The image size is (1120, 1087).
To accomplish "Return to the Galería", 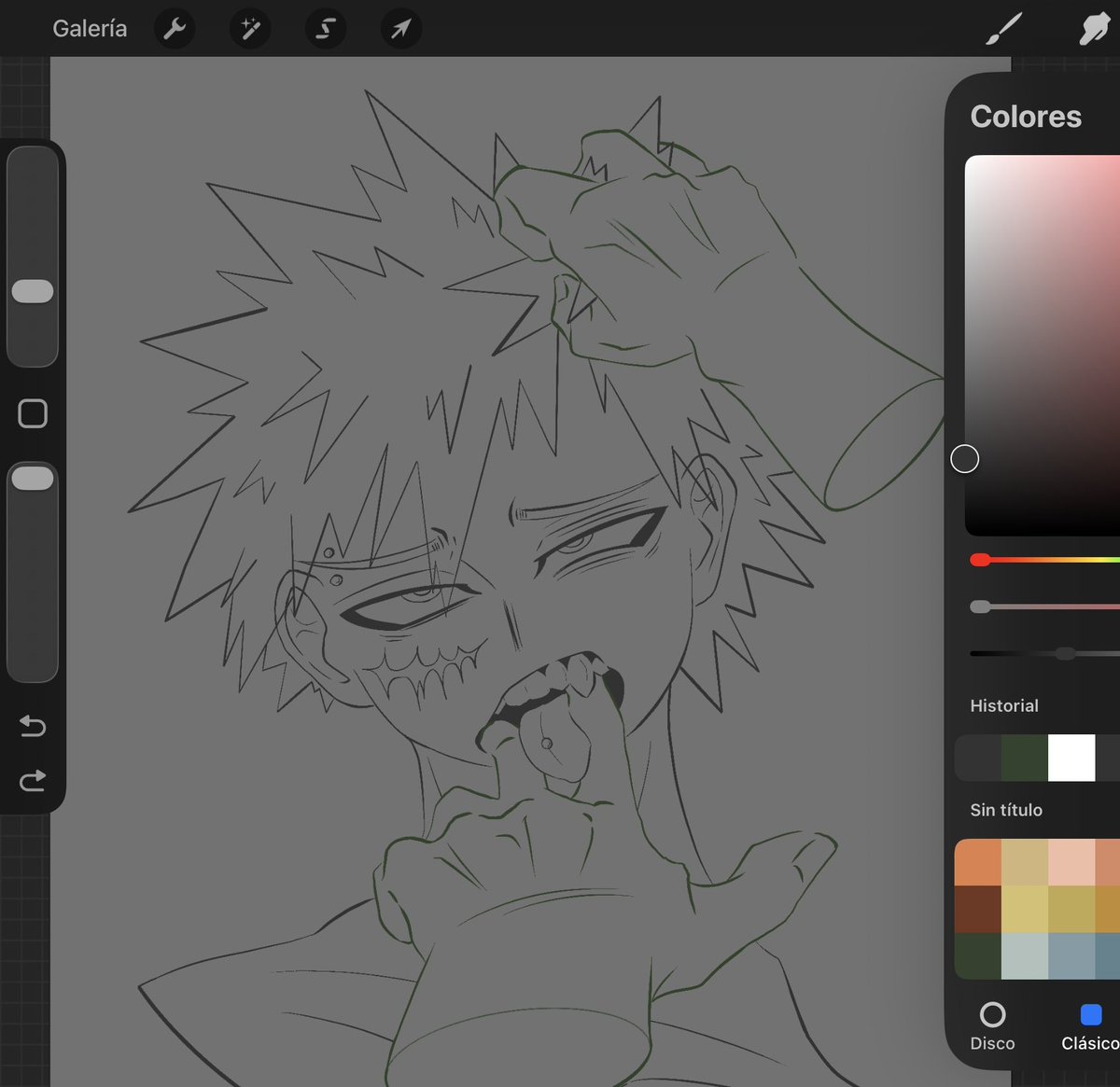I will pos(90,28).
